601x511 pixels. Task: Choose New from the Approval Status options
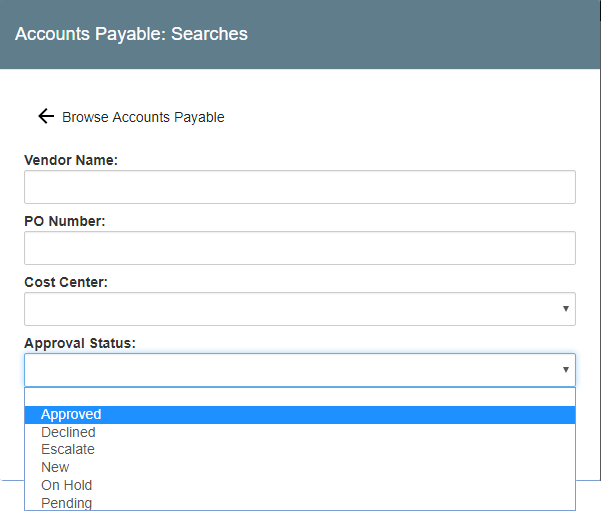pyautogui.click(x=55, y=468)
